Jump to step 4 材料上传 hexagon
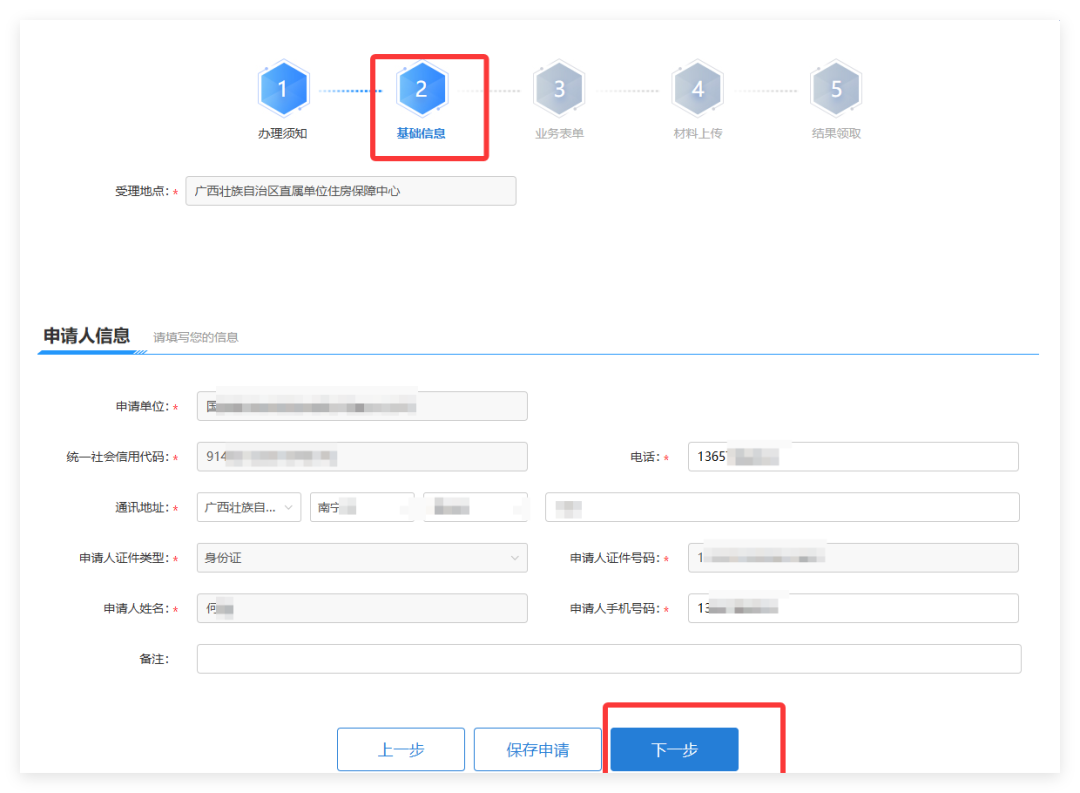 pyautogui.click(x=697, y=90)
